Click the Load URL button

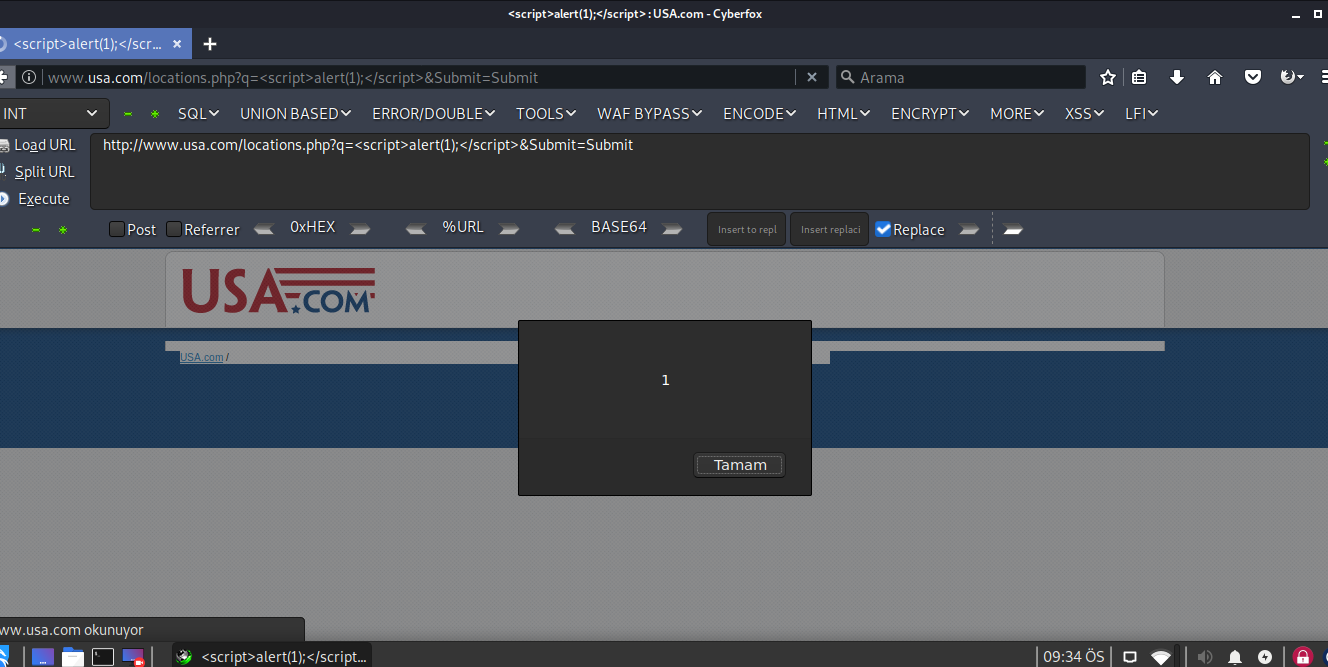pos(38,145)
